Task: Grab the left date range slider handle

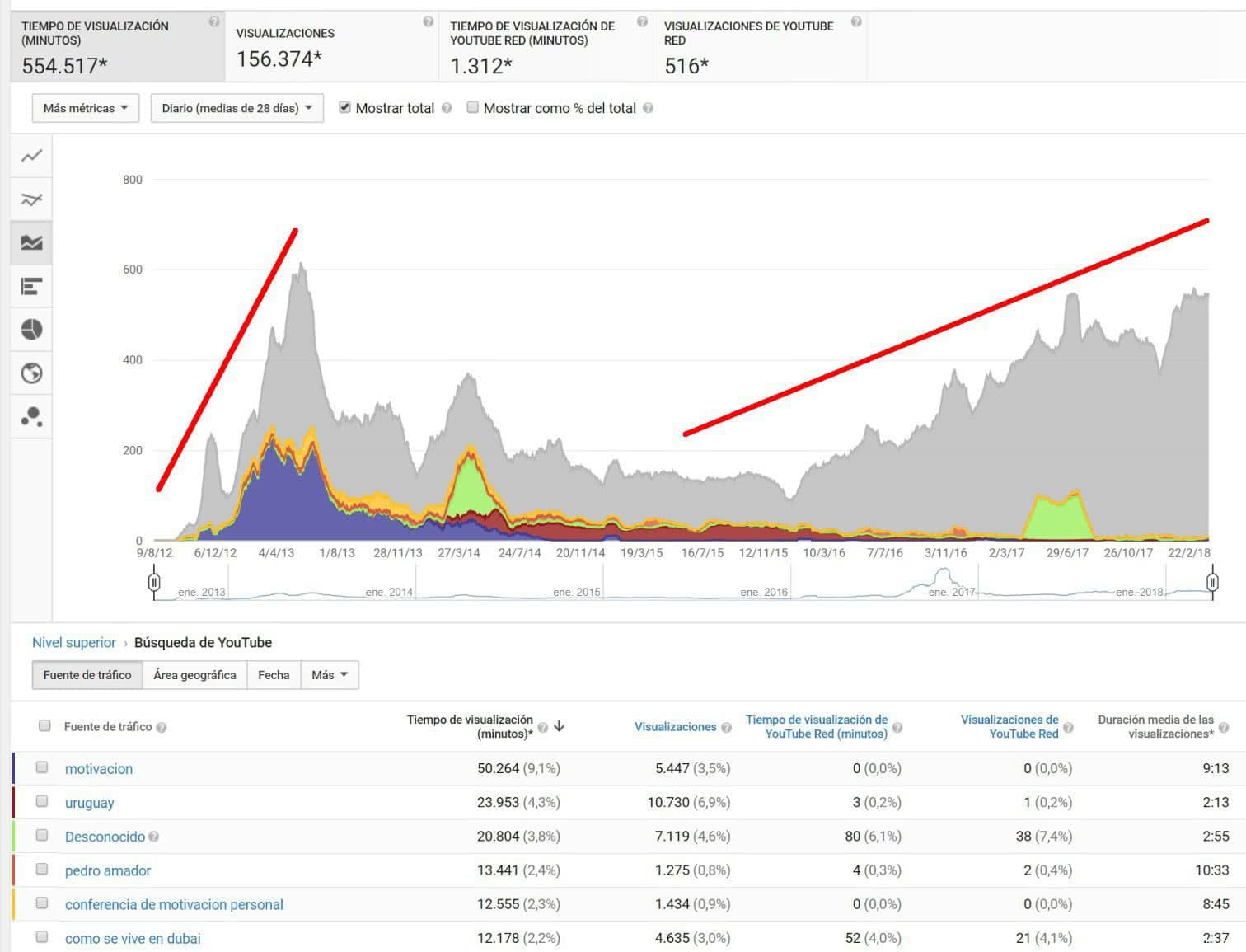Action: (x=154, y=583)
